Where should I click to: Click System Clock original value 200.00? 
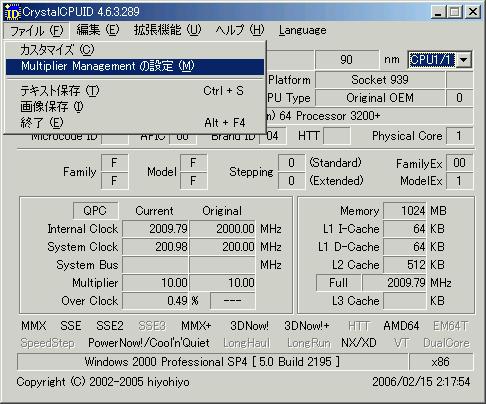(x=222, y=247)
